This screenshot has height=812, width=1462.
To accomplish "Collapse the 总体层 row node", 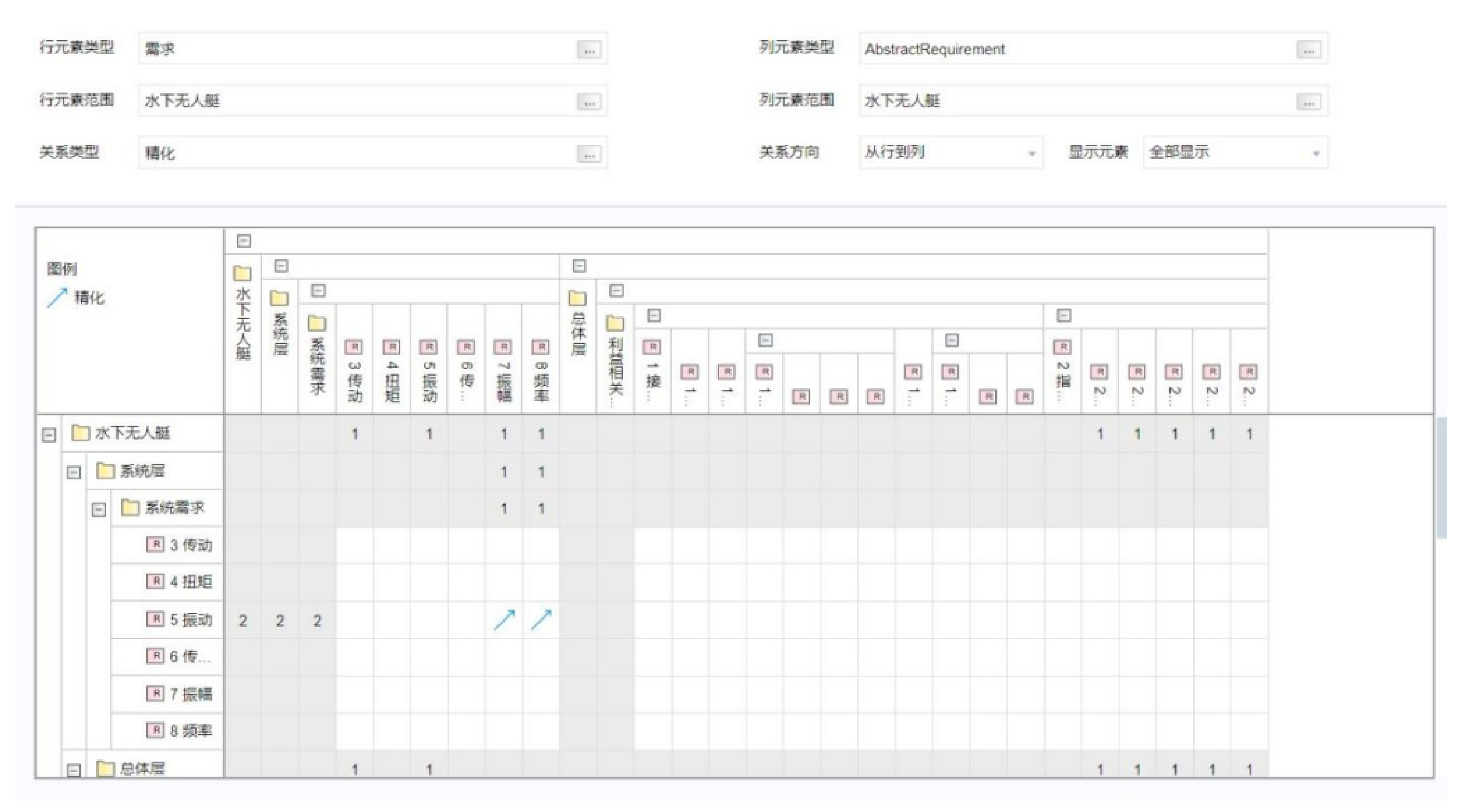I will pos(74,770).
